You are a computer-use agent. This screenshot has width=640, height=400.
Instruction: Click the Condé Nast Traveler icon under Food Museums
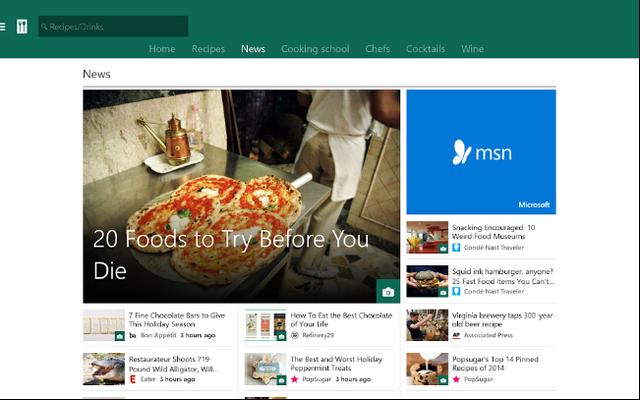click(x=456, y=247)
